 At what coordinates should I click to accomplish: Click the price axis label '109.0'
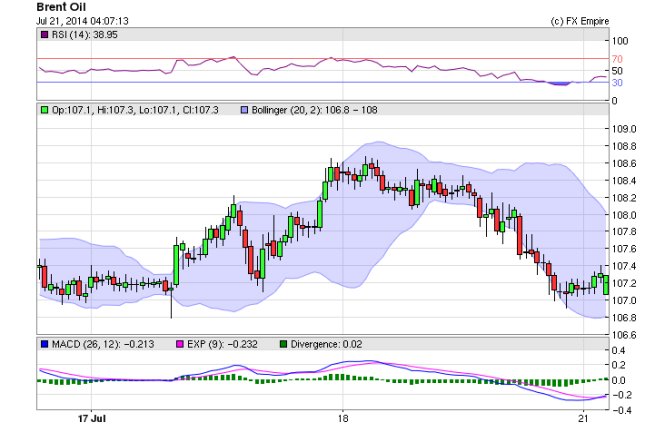(x=624, y=129)
